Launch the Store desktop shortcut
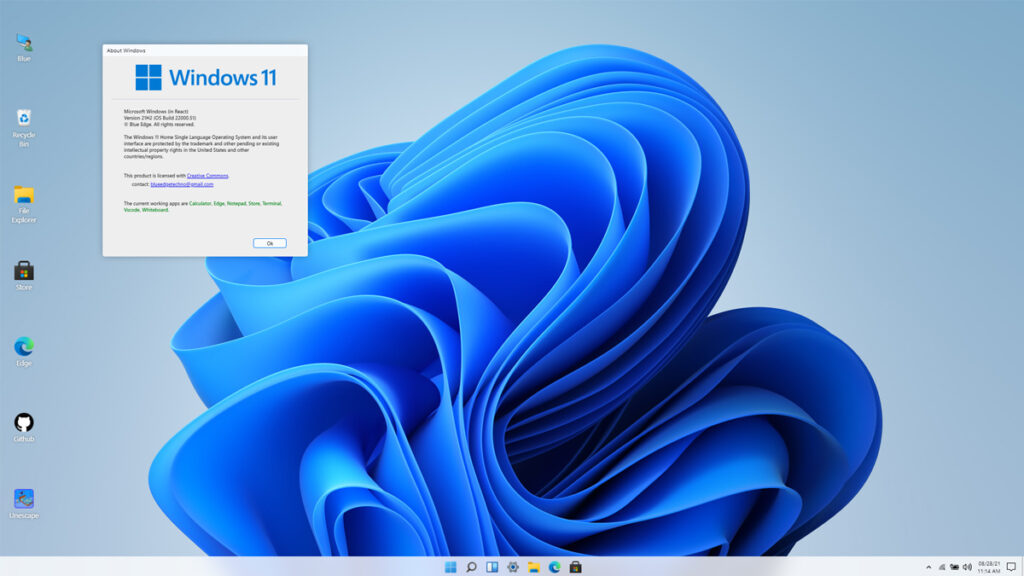Viewport: 1024px width, 576px height. point(24,271)
